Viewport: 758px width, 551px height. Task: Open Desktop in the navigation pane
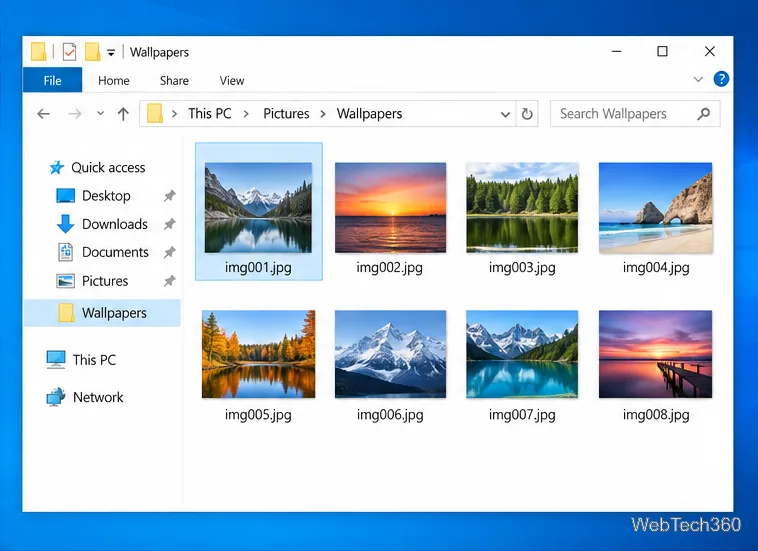point(93,196)
